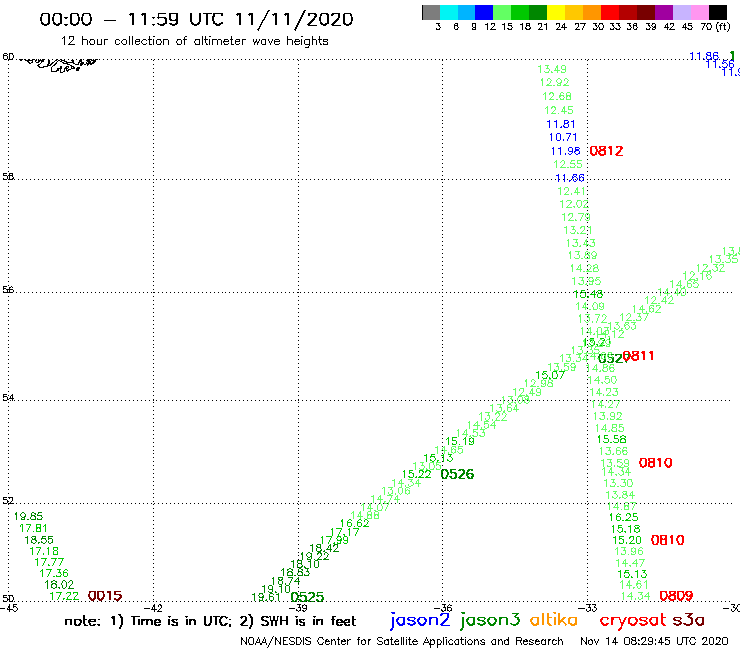
Task: Click the blue wave height value 11.98
Action: click(x=565, y=151)
